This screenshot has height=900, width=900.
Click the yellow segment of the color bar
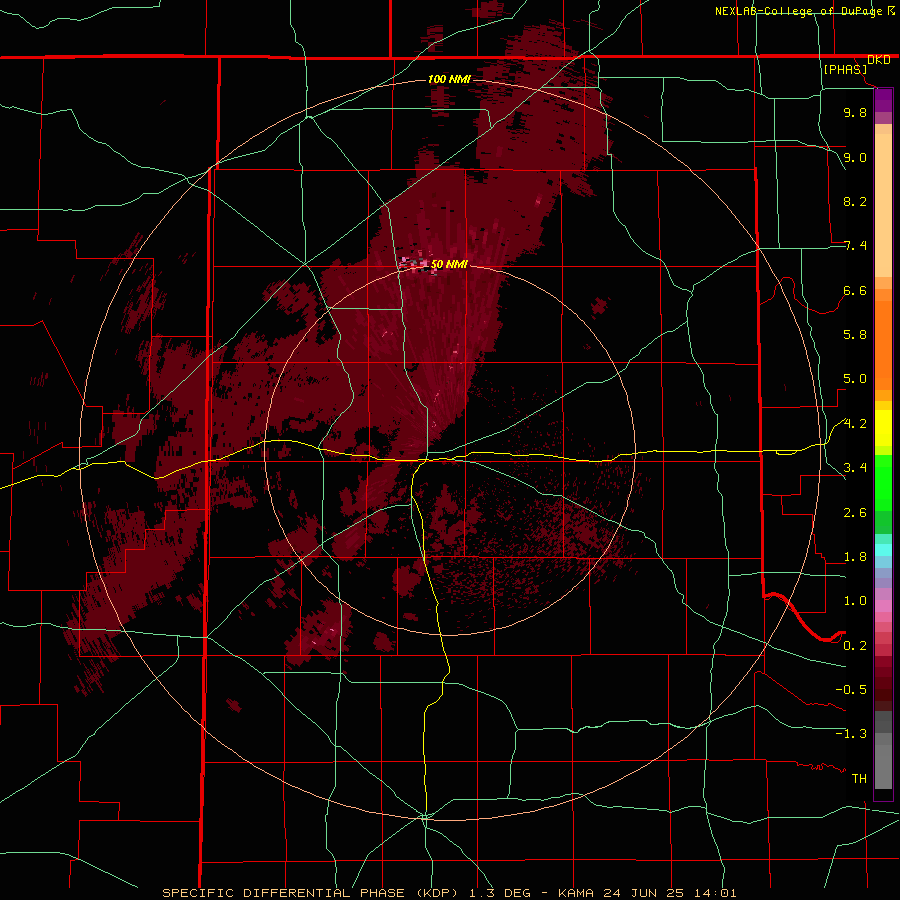coord(883,428)
